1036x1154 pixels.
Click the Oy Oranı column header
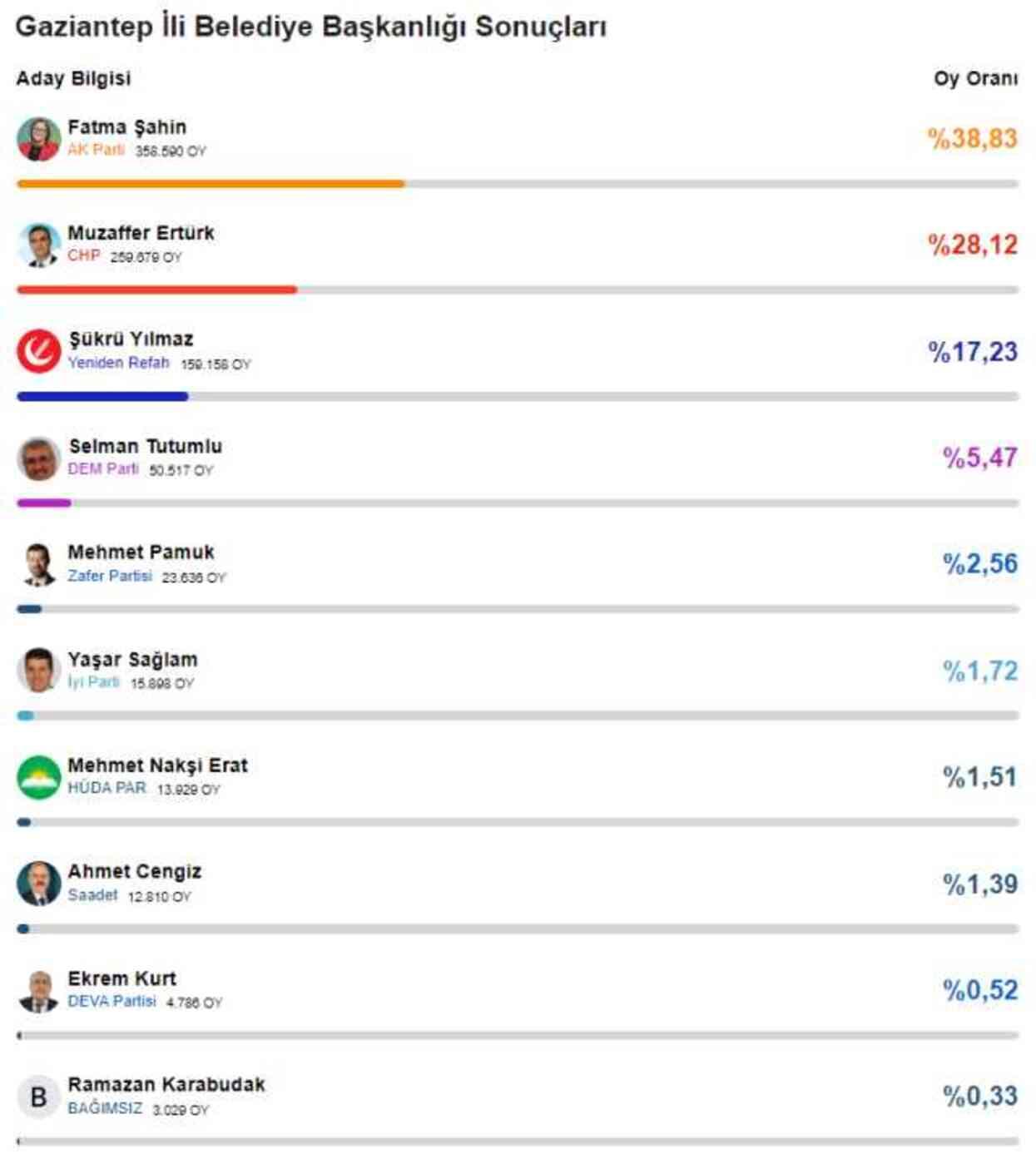(975, 78)
